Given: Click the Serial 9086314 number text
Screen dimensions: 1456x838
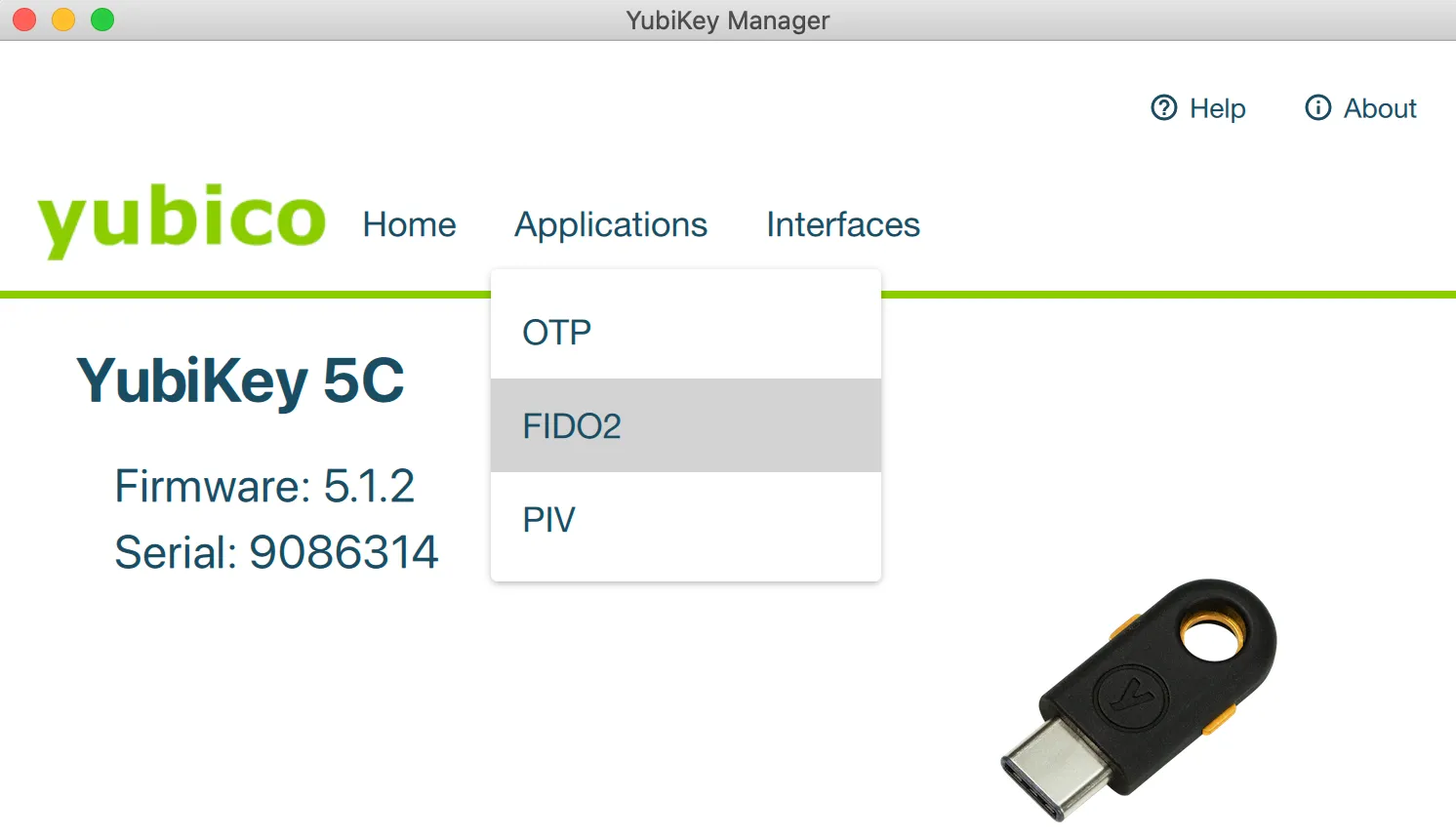Looking at the screenshot, I should [x=276, y=552].
